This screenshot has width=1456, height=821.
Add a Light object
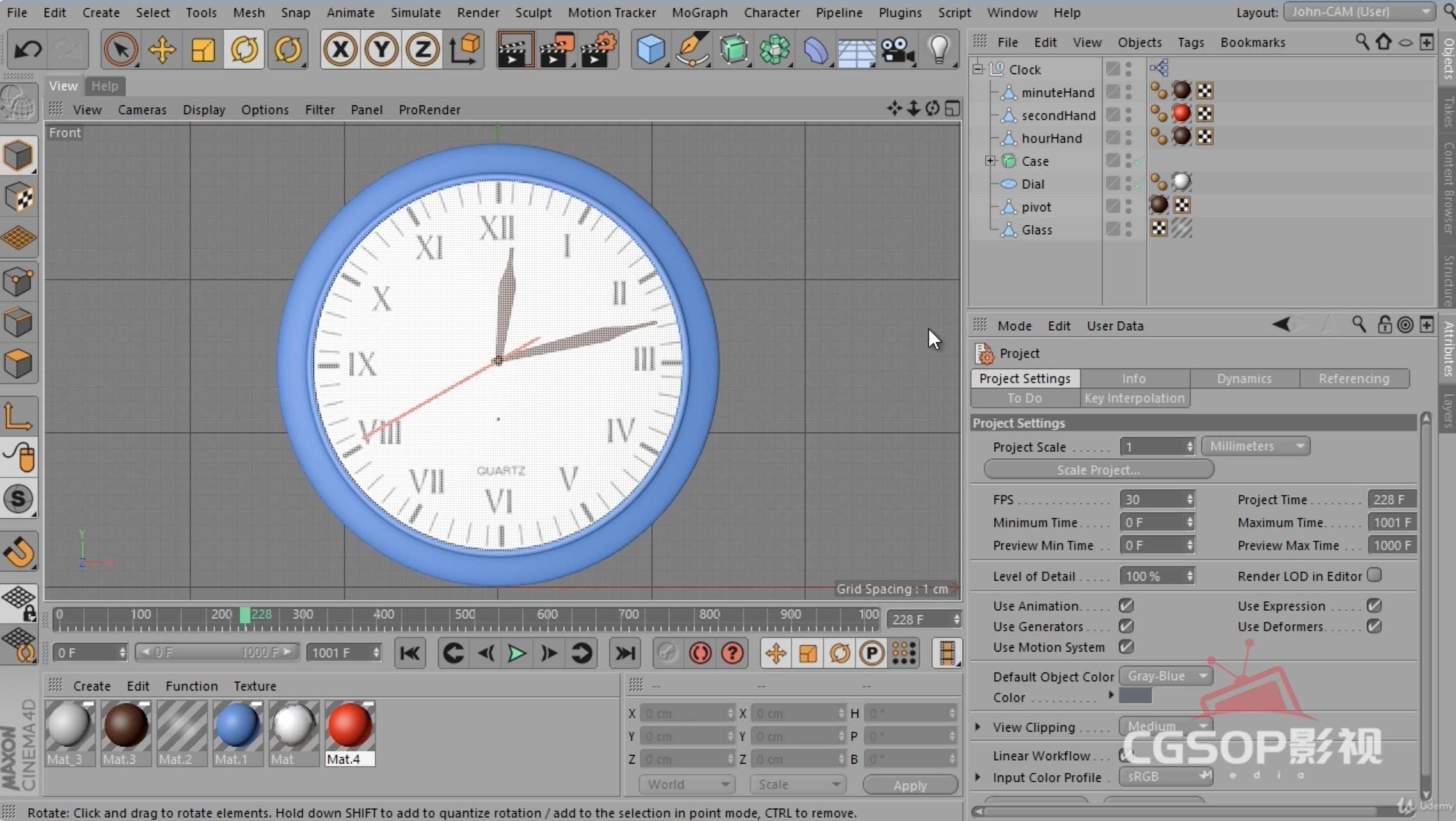tap(939, 49)
